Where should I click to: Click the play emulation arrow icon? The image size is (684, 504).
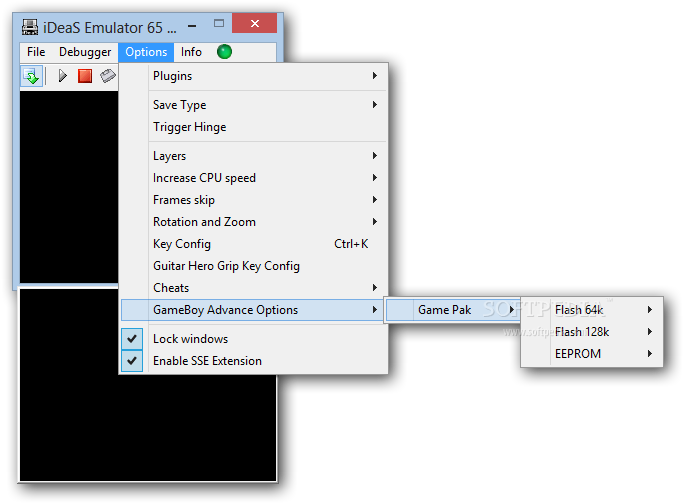click(62, 76)
